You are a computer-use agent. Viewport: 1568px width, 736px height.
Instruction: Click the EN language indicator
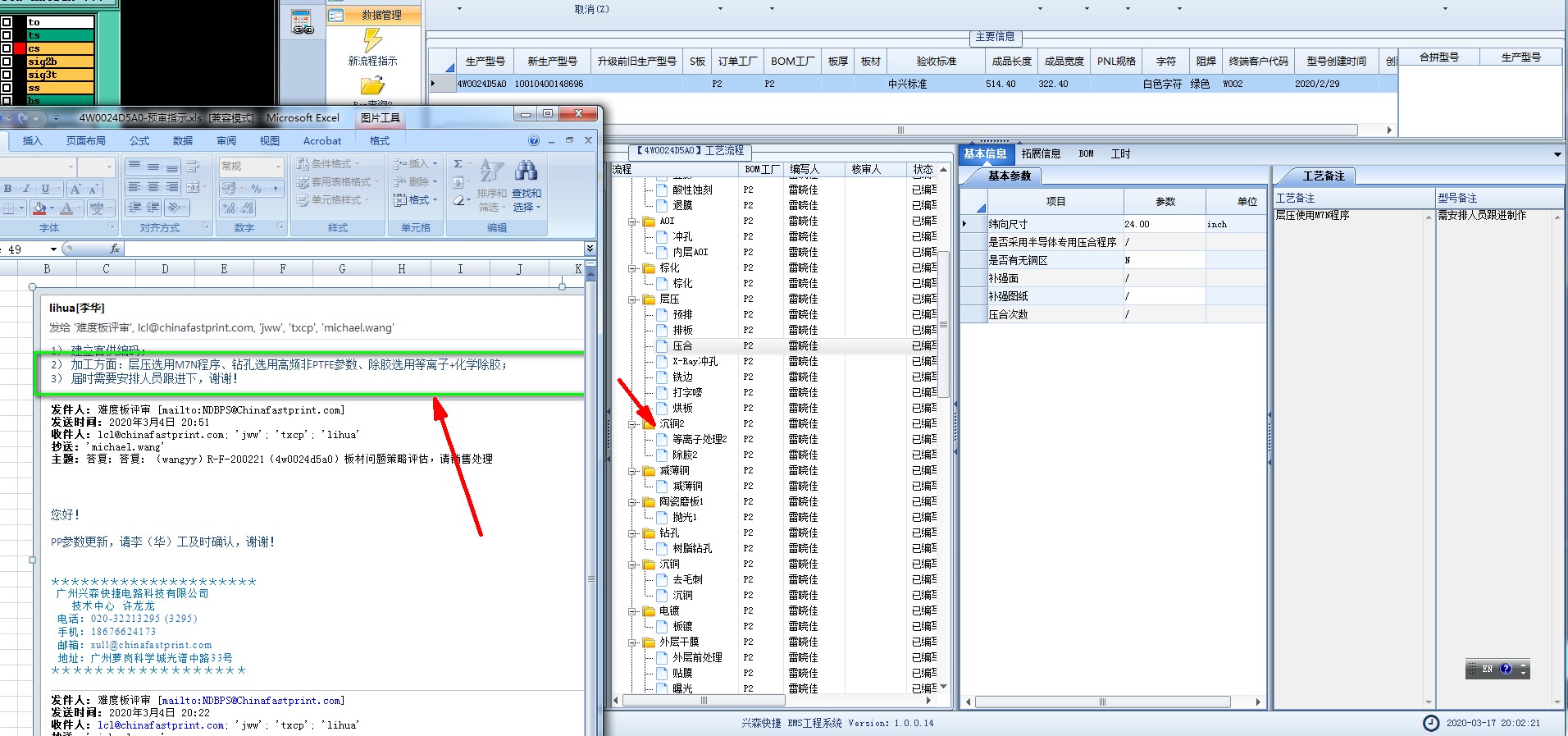(1487, 670)
